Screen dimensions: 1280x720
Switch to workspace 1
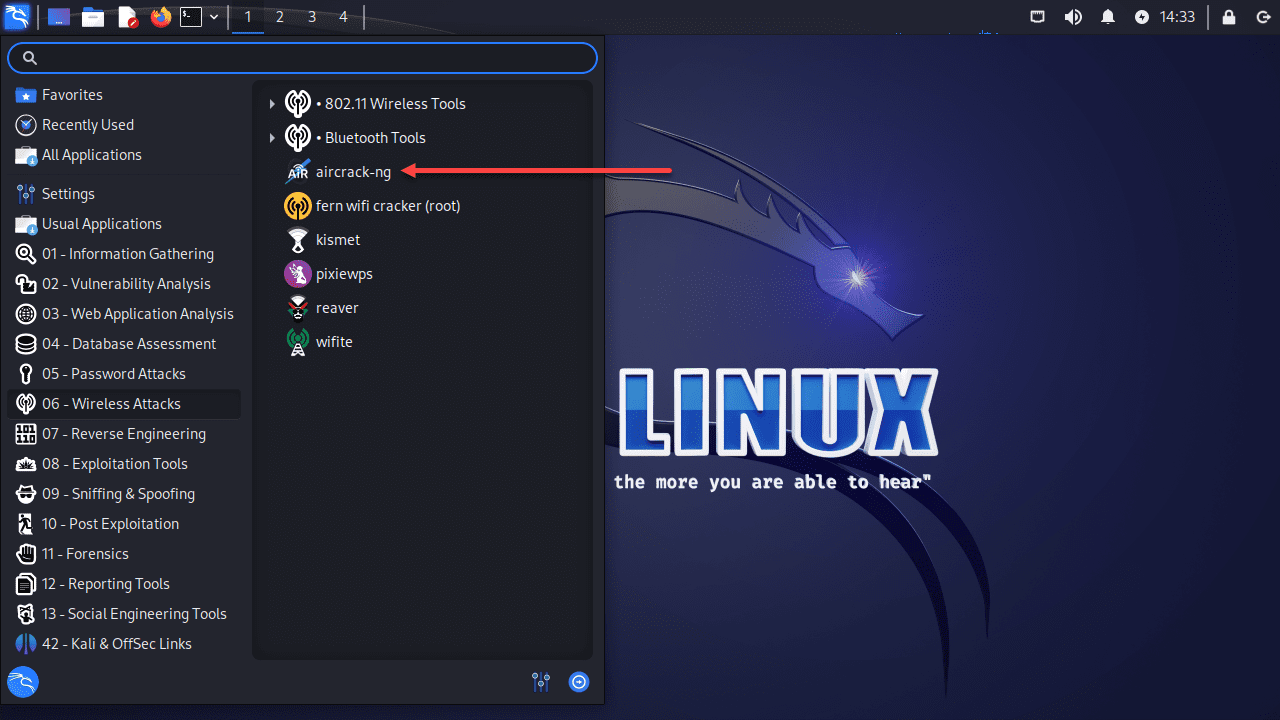point(248,17)
